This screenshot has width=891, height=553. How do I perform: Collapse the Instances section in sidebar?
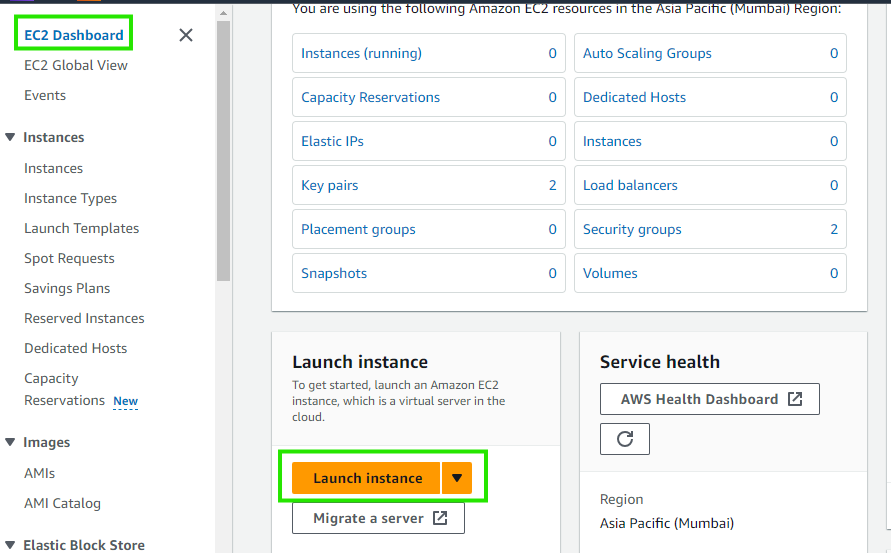(x=10, y=138)
